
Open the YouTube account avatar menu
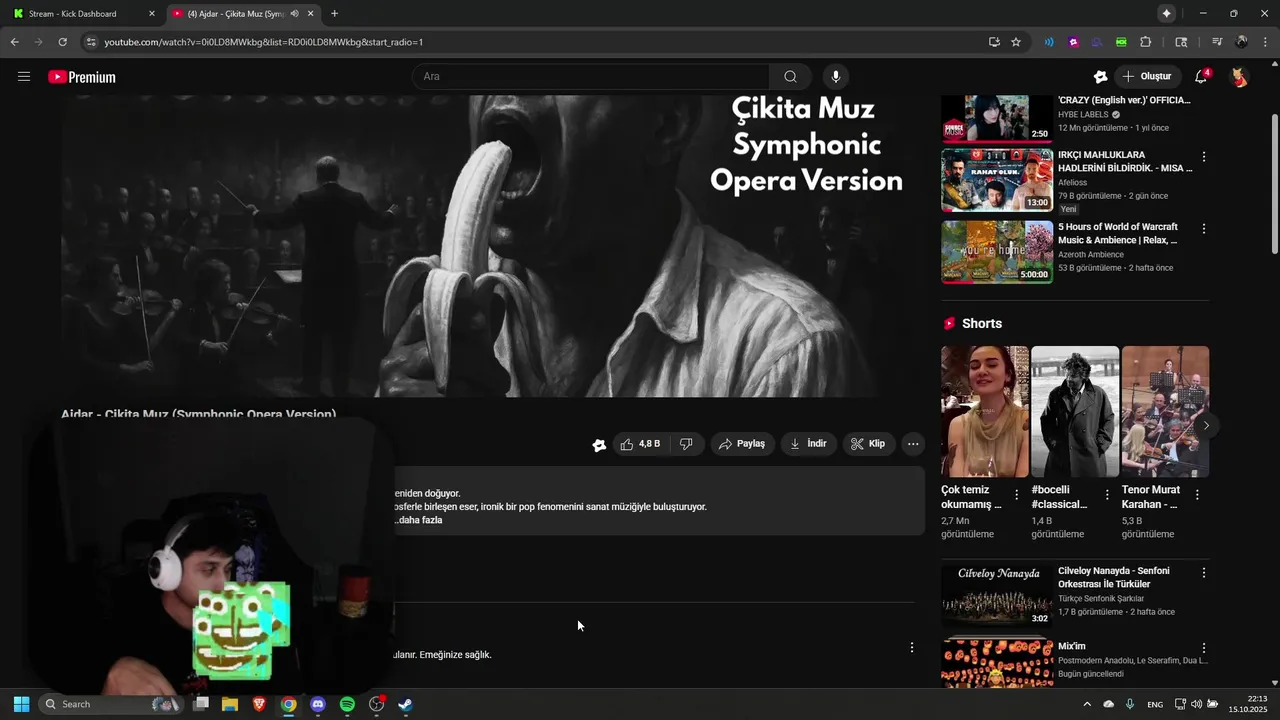pyautogui.click(x=1239, y=77)
